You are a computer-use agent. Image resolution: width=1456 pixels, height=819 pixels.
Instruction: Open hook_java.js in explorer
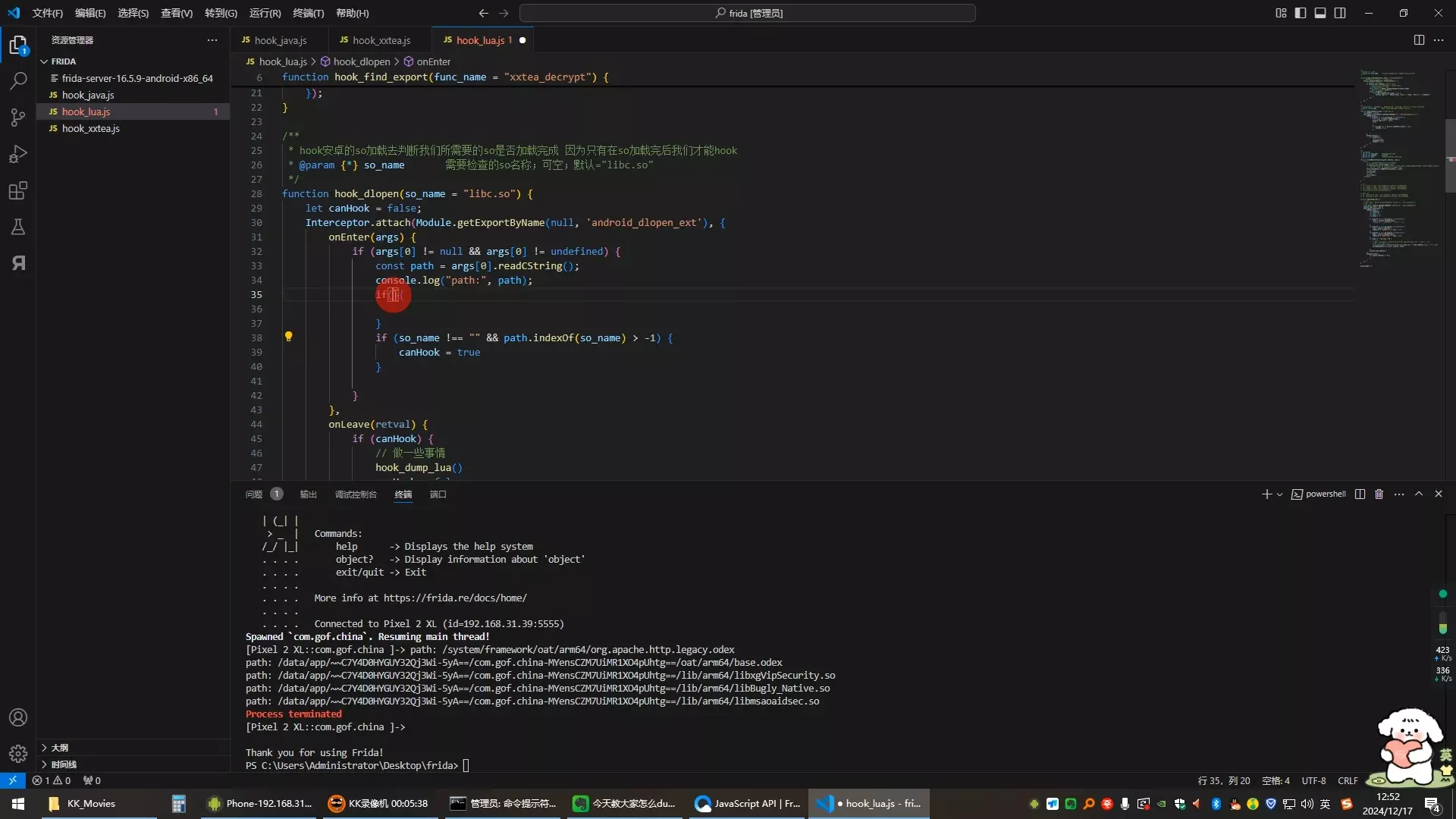point(88,95)
